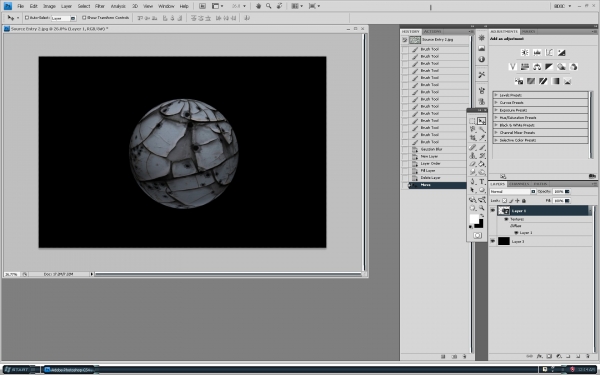
Task: Select the Lasso tool
Action: 473,129
